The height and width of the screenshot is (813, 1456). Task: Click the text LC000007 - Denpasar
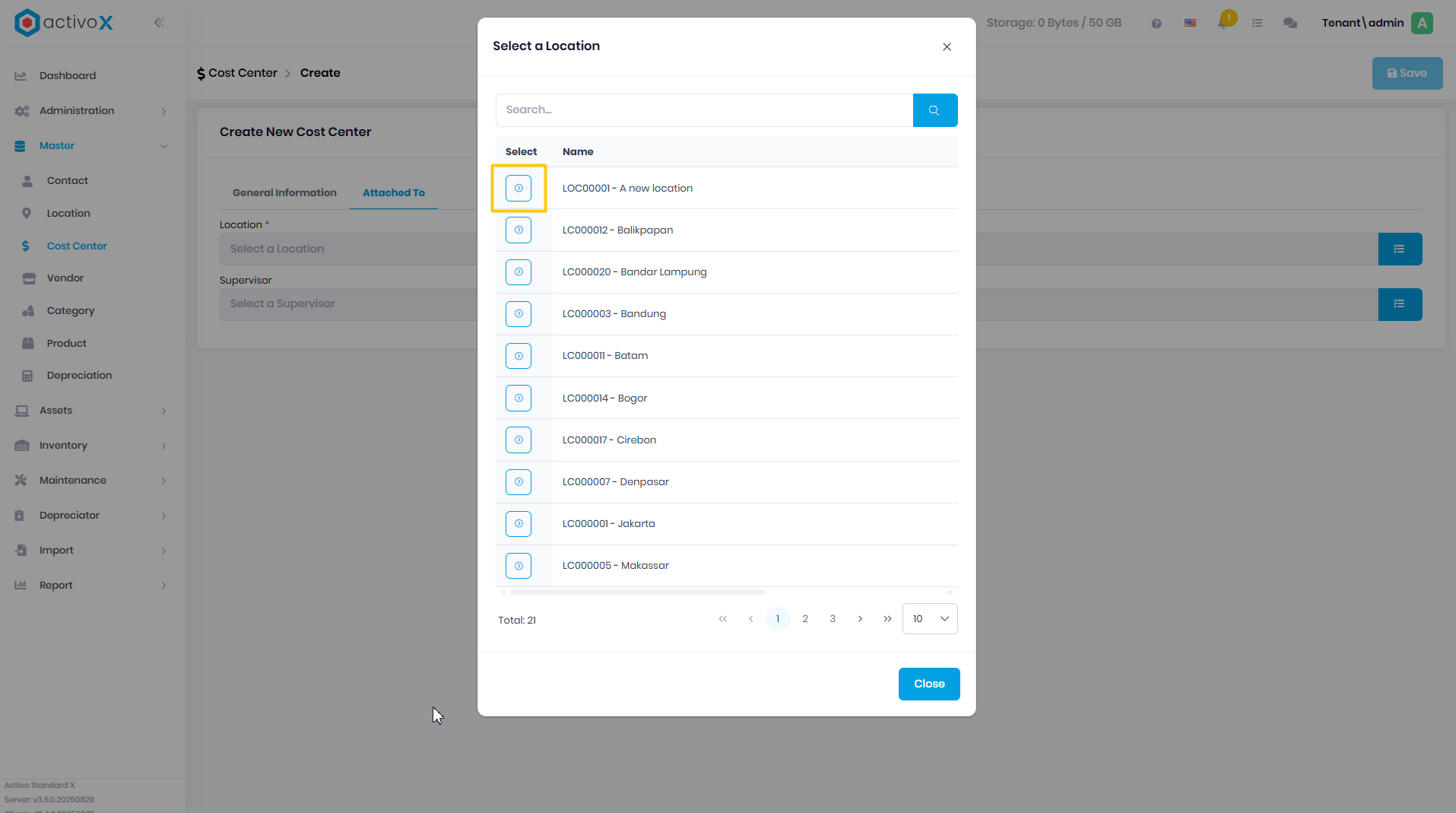coord(615,482)
